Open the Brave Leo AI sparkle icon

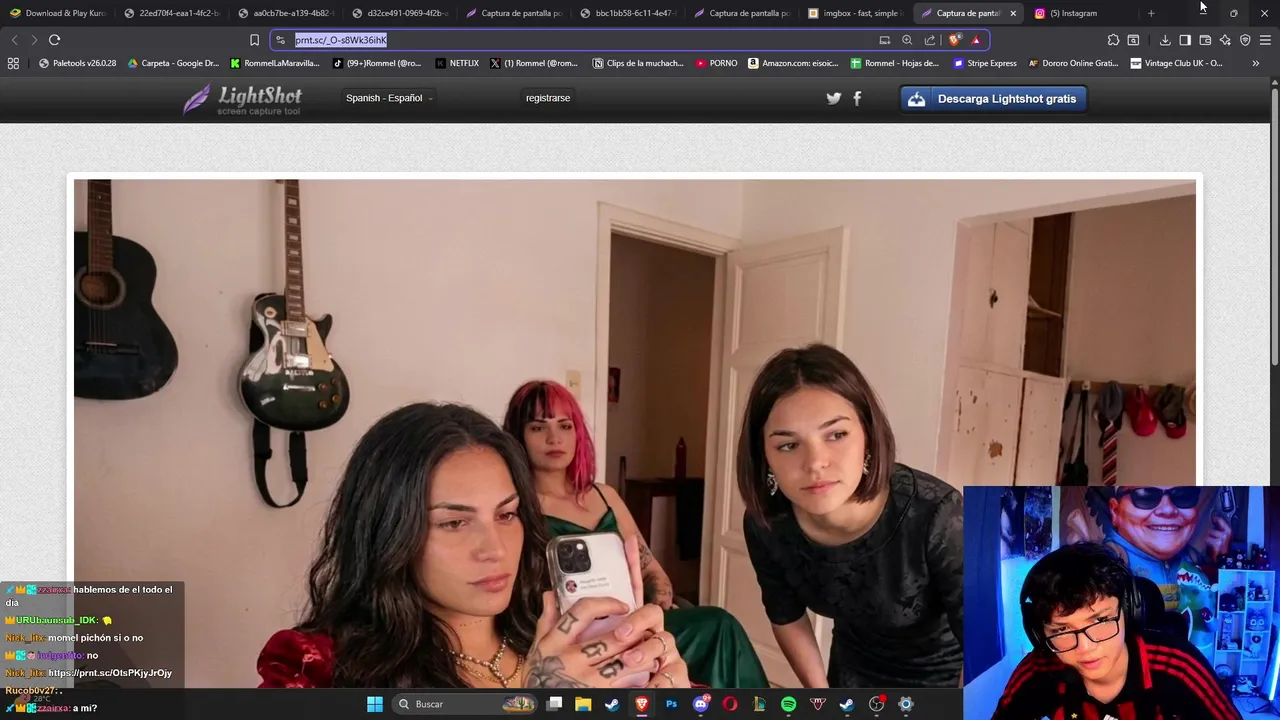pyautogui.click(x=1225, y=40)
